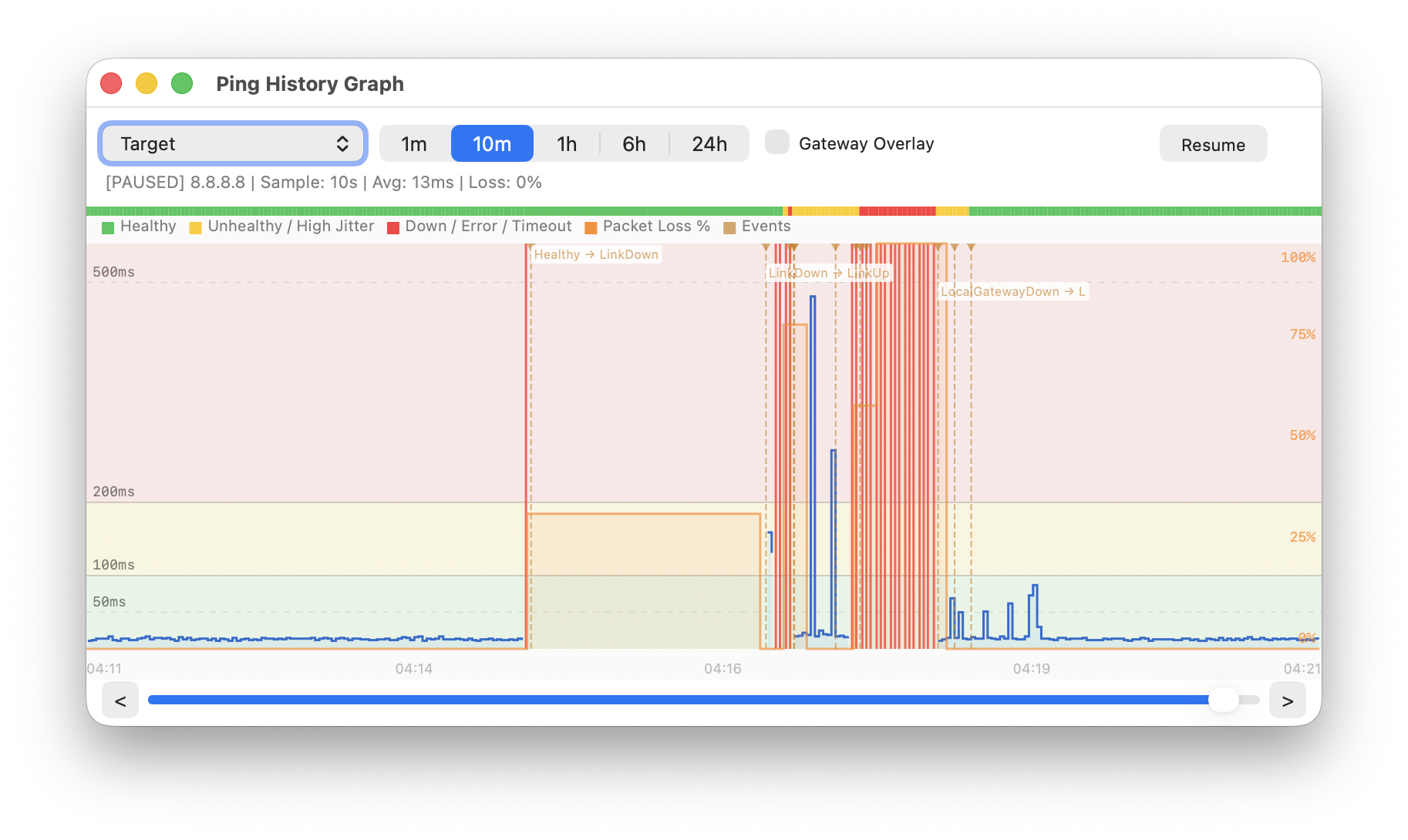Select the 10m time range

pos(492,144)
